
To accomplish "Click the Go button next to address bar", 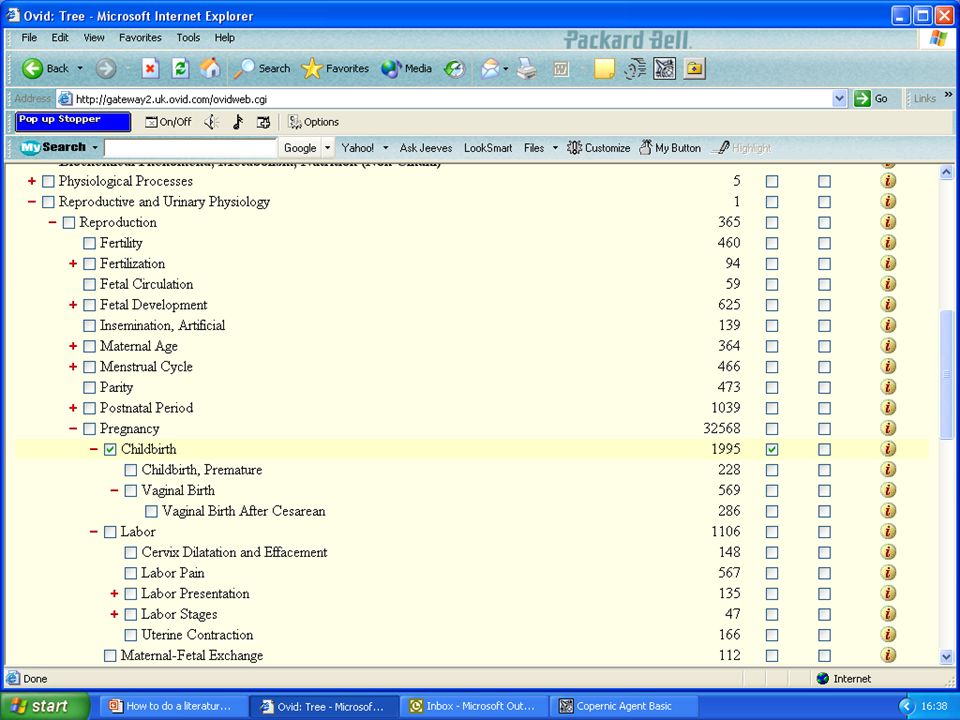I will tap(872, 99).
